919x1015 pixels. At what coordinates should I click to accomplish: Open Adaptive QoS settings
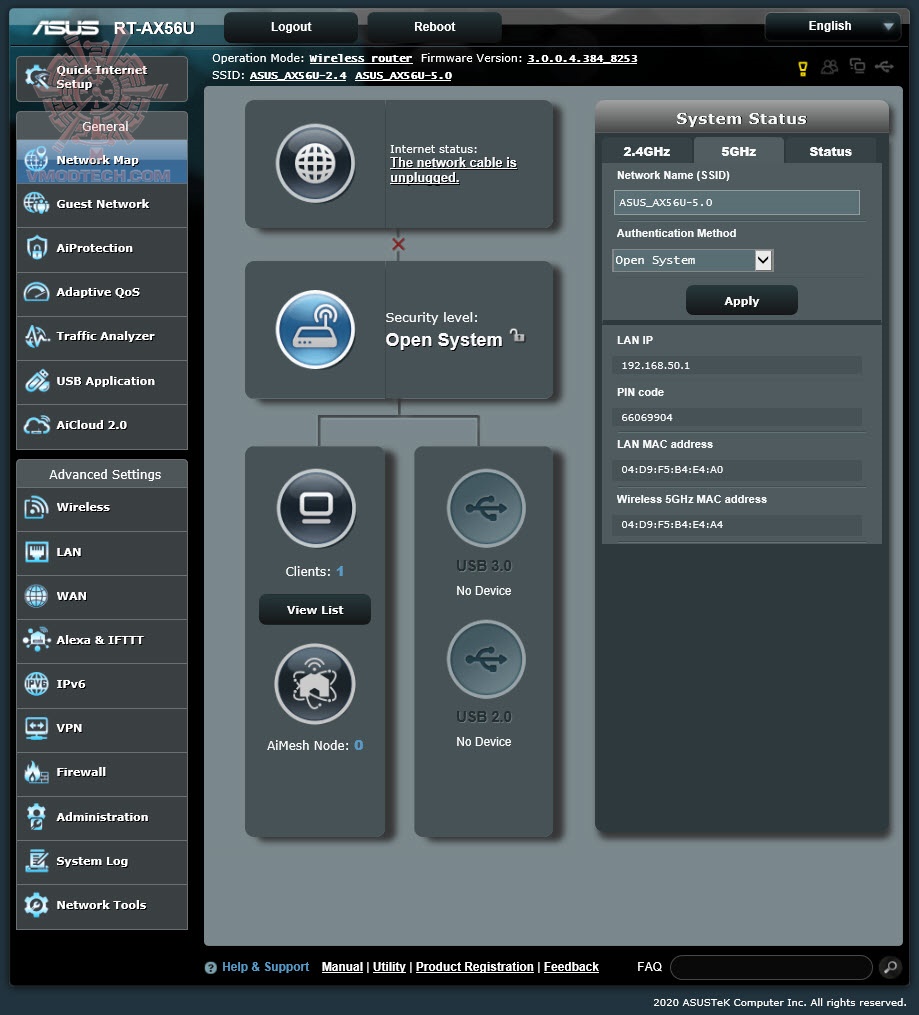(x=100, y=293)
